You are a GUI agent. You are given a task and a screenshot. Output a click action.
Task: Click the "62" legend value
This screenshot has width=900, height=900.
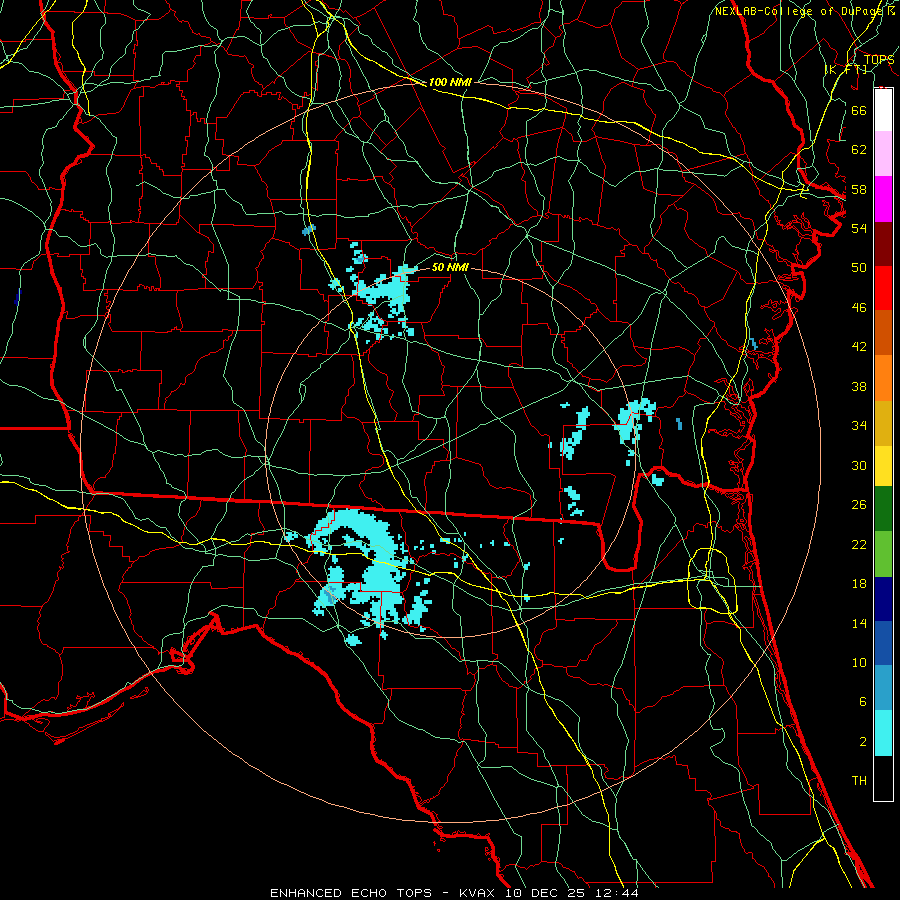(859, 150)
